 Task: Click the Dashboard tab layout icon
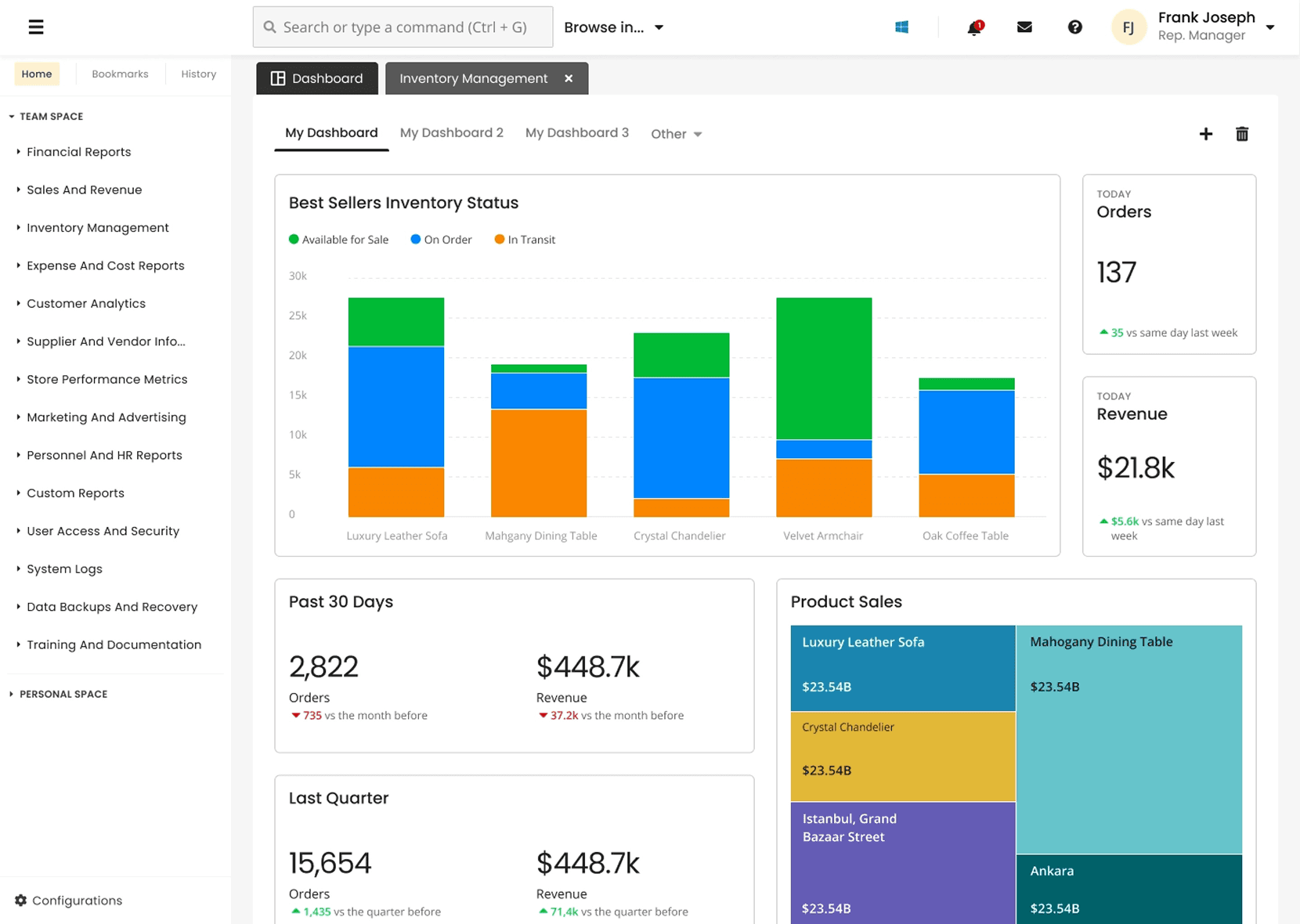click(278, 78)
